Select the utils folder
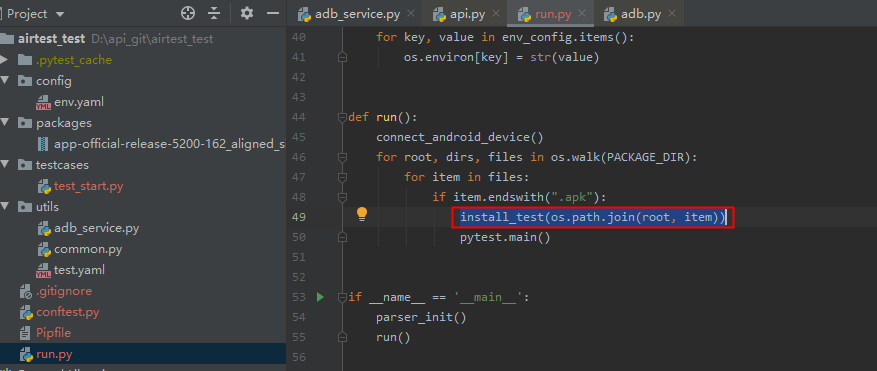Screen dimensions: 877x371 tap(48, 207)
